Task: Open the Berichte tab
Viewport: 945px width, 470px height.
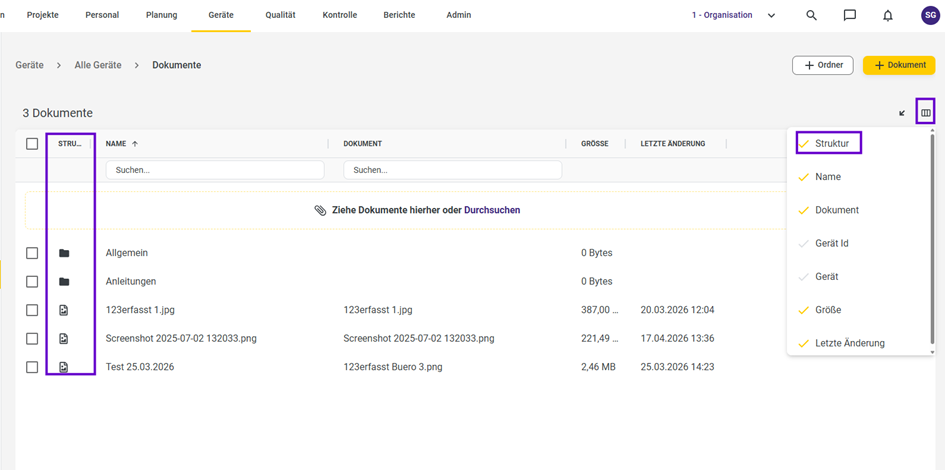Action: 399,15
